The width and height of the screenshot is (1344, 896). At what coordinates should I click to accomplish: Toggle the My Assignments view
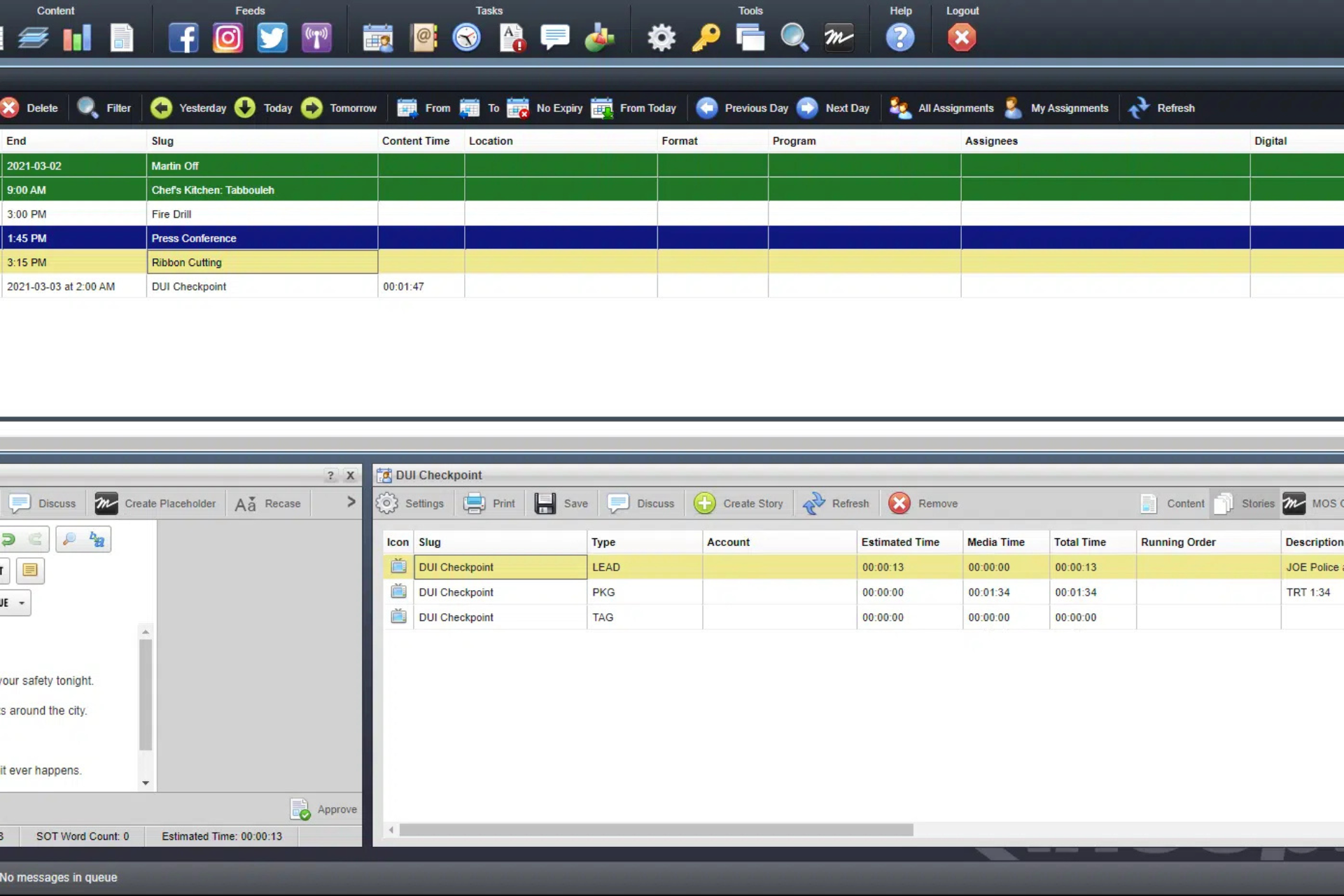(1057, 108)
